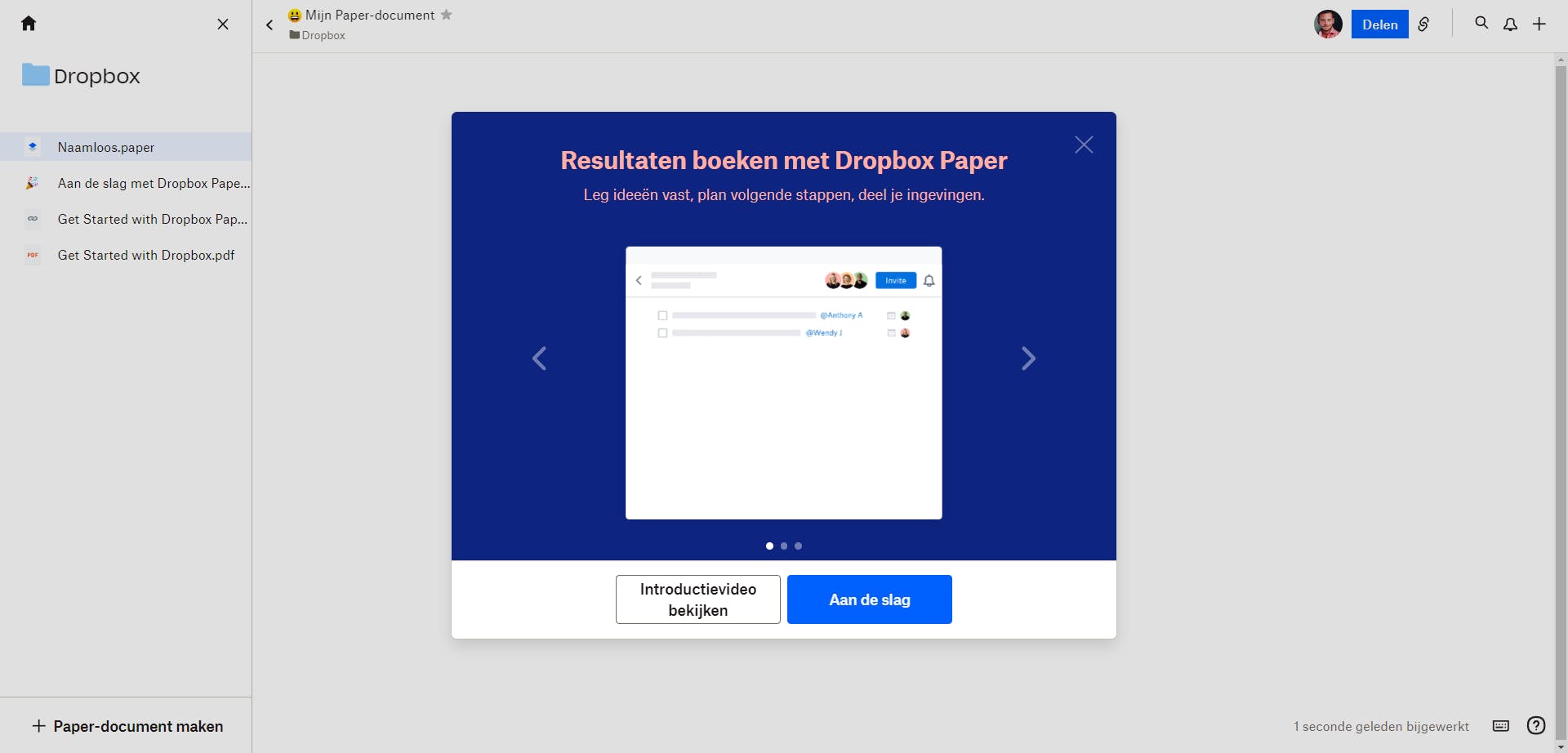1568x753 pixels.
Task: Click the Paper document icon beside Naamloos.paper
Action: point(32,146)
